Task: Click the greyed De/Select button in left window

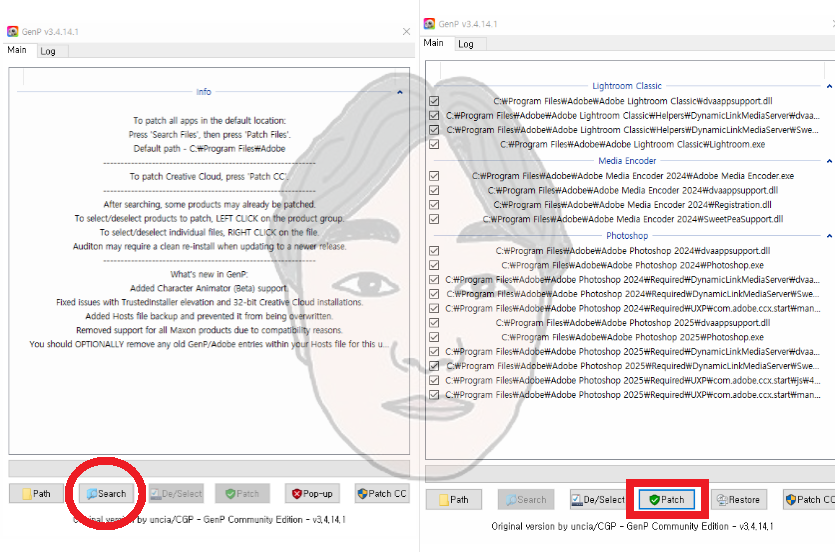Action: tap(176, 493)
